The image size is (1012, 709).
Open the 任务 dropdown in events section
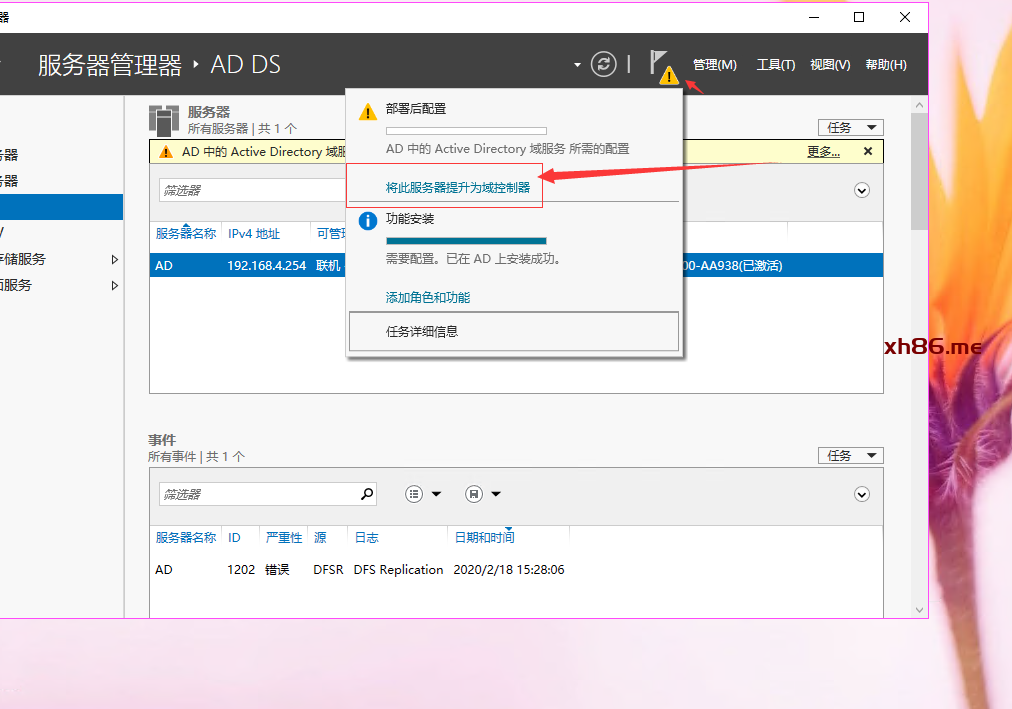tap(850, 455)
